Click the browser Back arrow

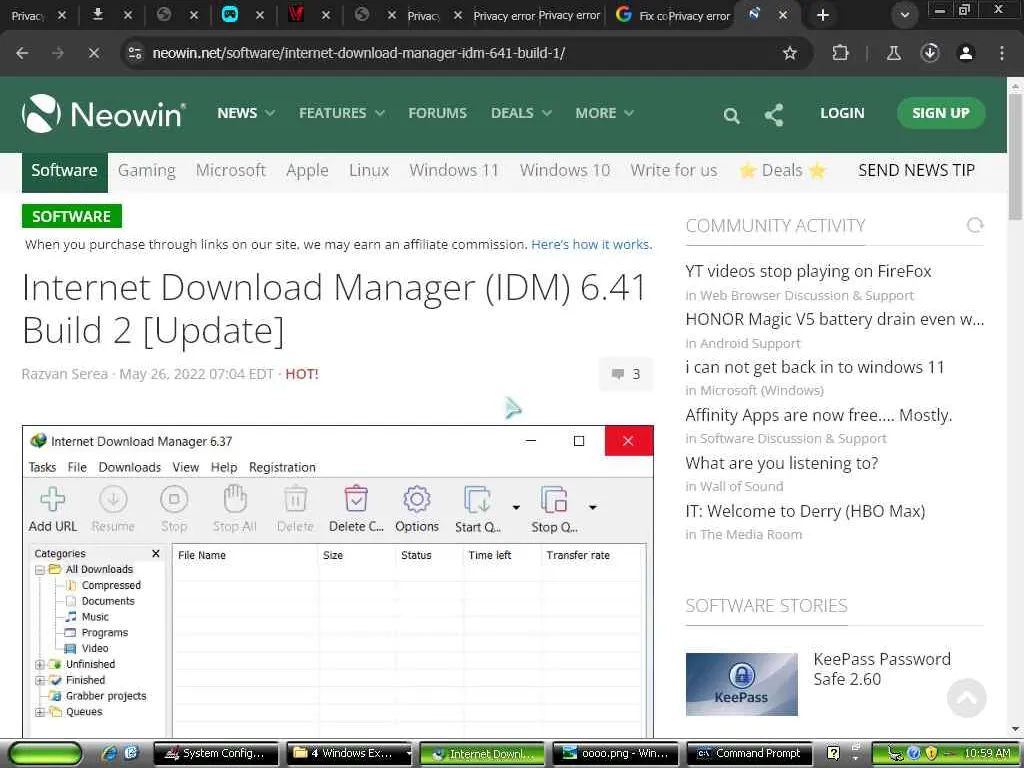(22, 54)
